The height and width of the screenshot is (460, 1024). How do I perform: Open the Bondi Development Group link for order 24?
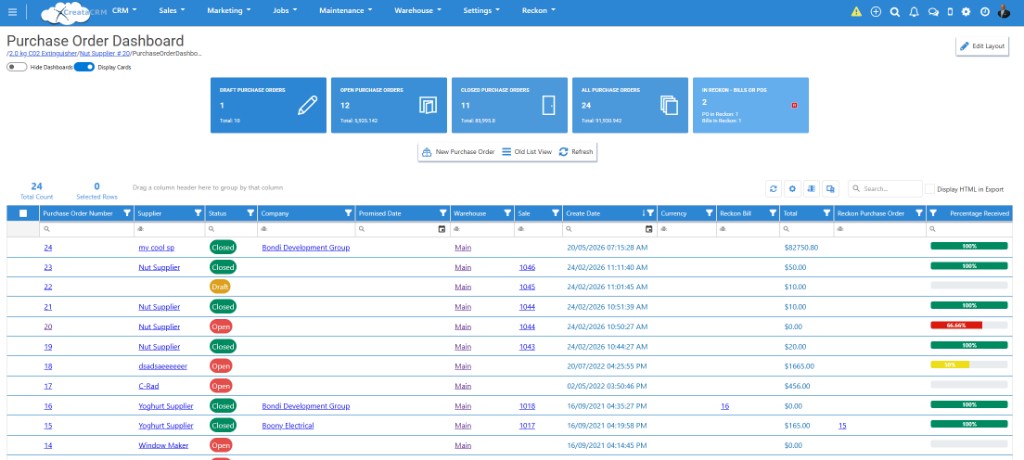(x=306, y=248)
